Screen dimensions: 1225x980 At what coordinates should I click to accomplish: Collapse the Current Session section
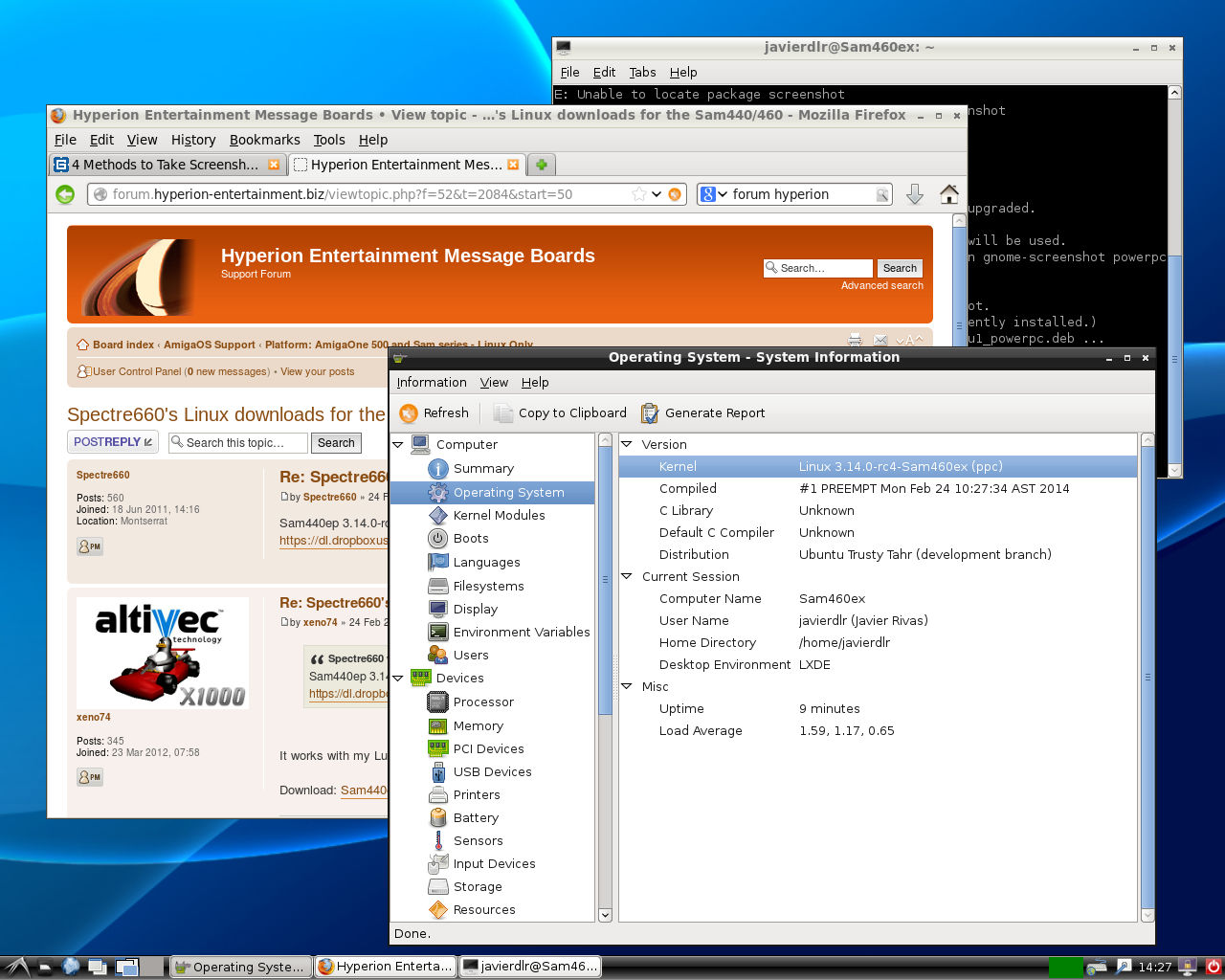click(x=627, y=577)
